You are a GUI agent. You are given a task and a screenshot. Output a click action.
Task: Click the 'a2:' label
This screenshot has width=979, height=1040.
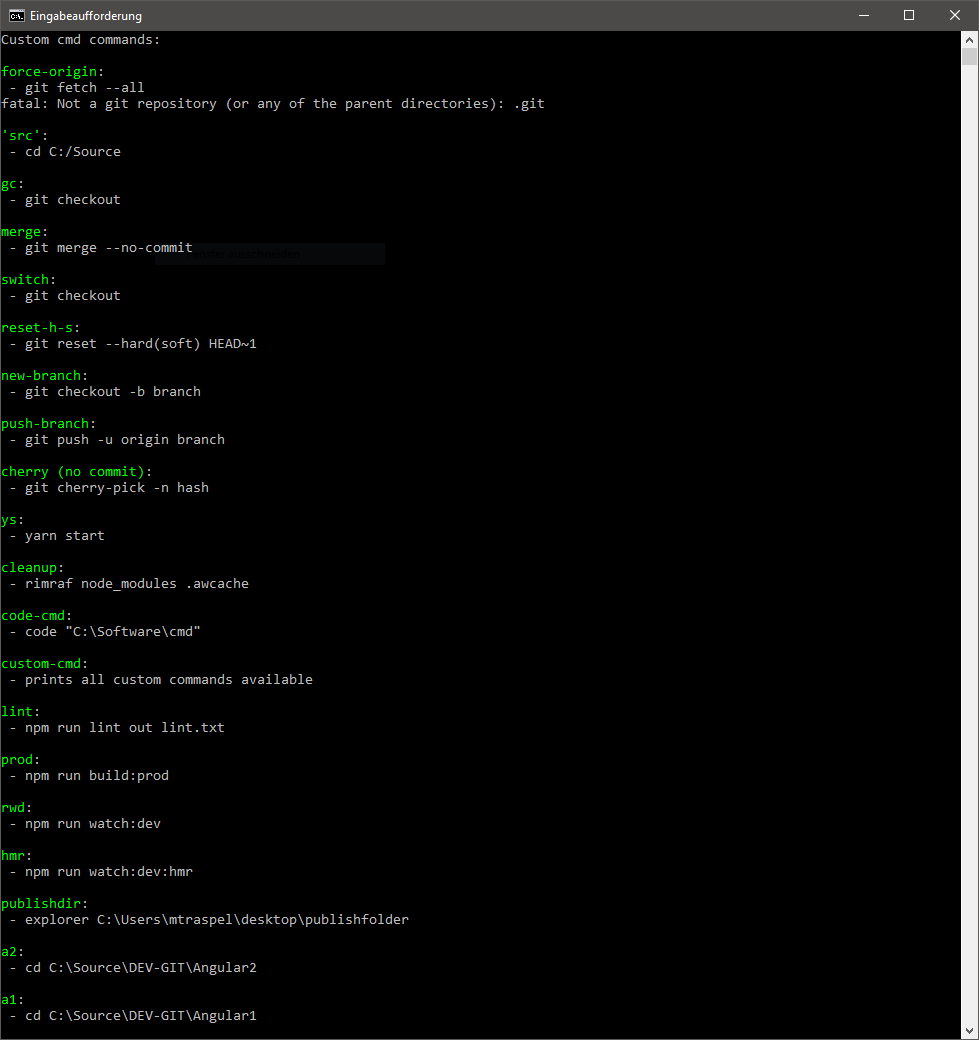pyautogui.click(x=13, y=952)
